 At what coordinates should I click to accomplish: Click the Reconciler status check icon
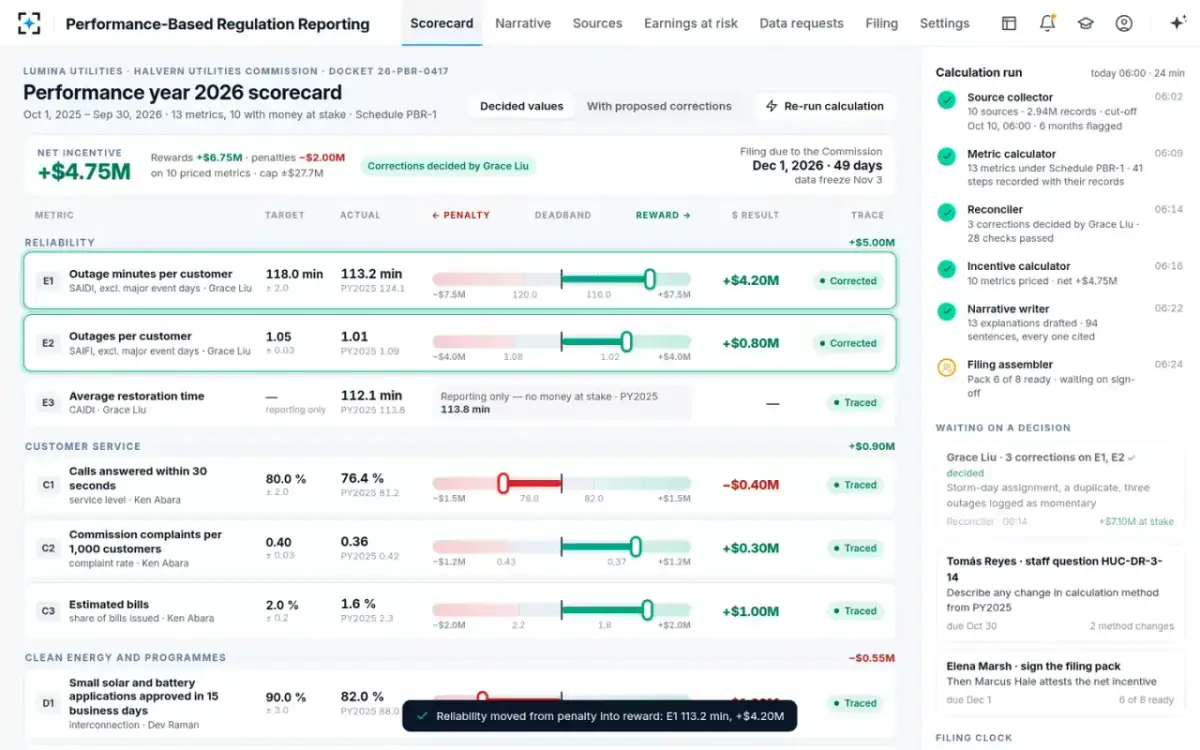pos(946,211)
